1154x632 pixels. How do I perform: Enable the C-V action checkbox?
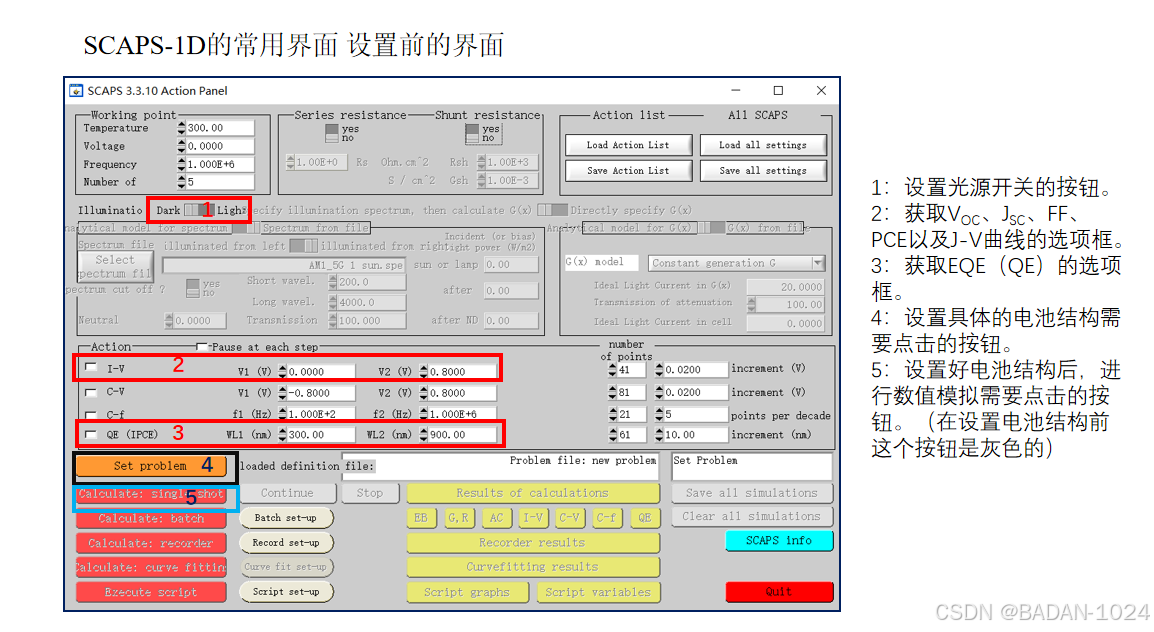[x=91, y=392]
